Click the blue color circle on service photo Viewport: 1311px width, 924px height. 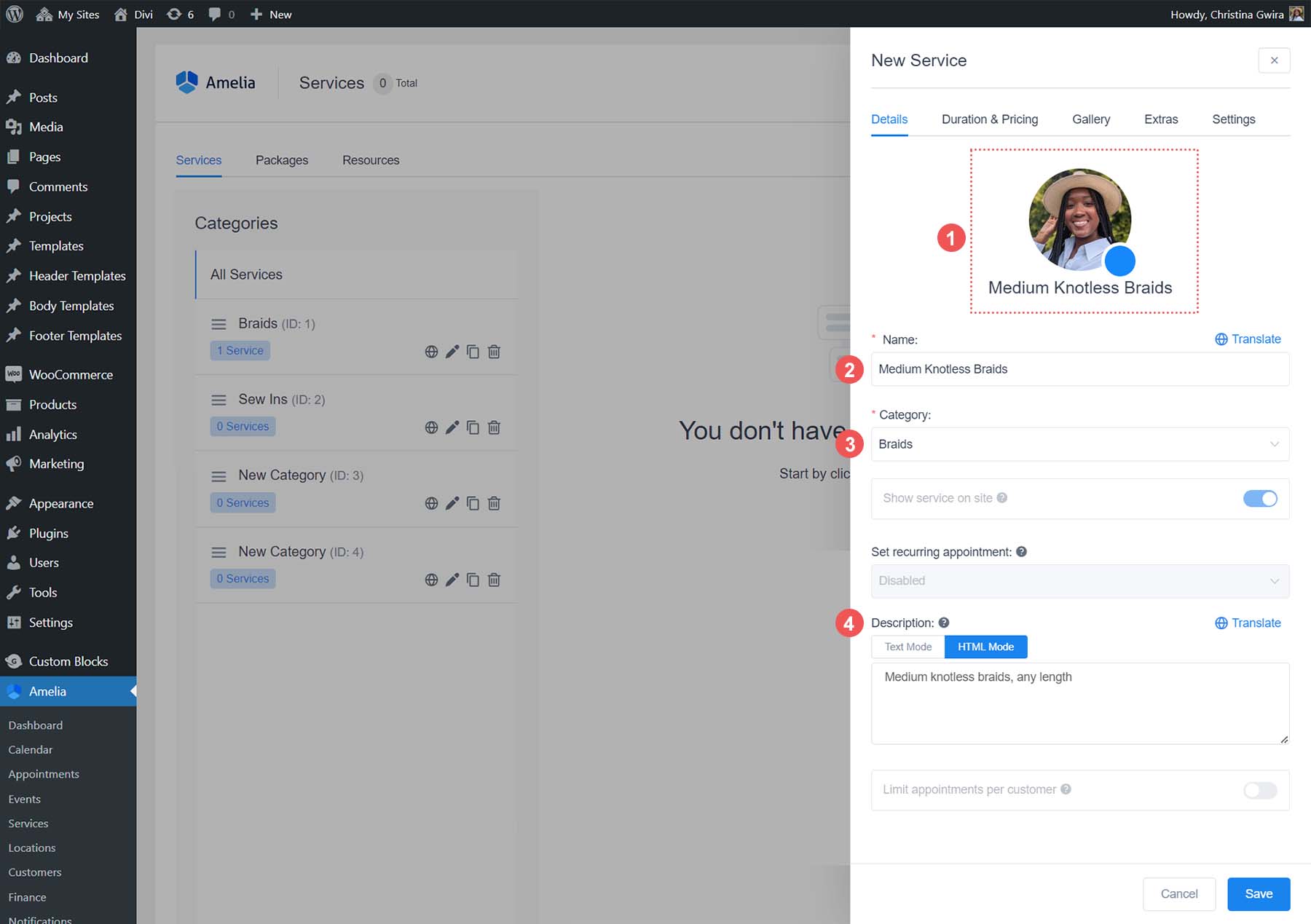1119,261
